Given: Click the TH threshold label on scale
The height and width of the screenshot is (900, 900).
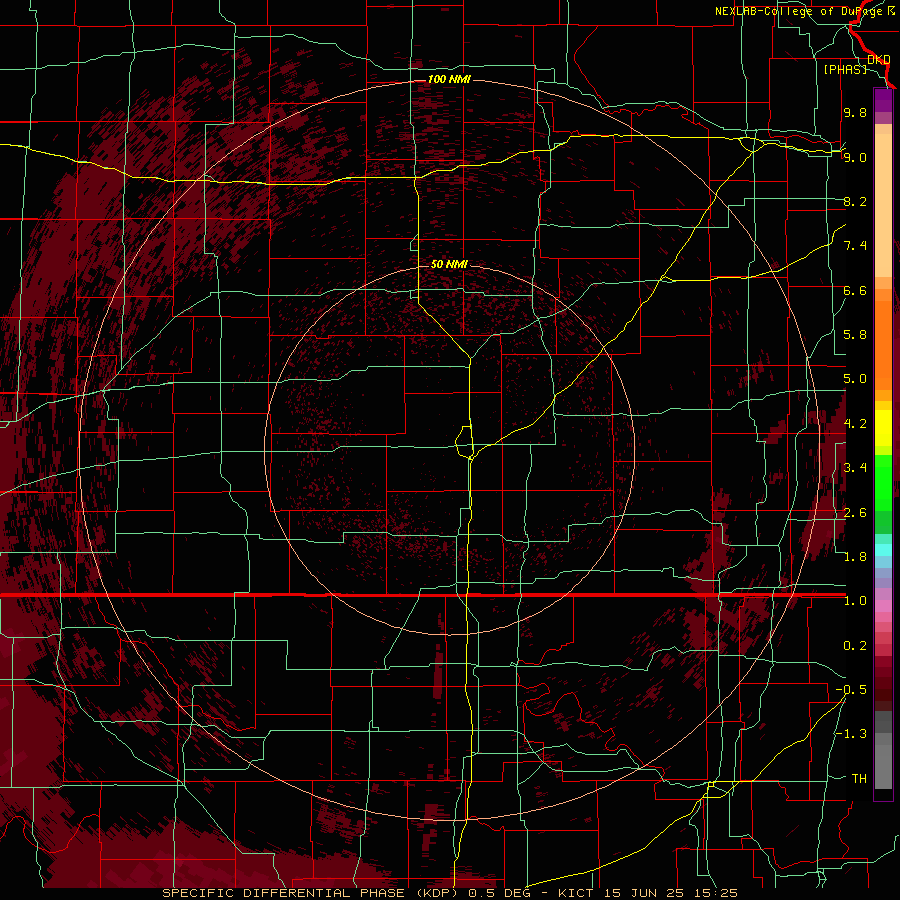Looking at the screenshot, I should point(859,779).
